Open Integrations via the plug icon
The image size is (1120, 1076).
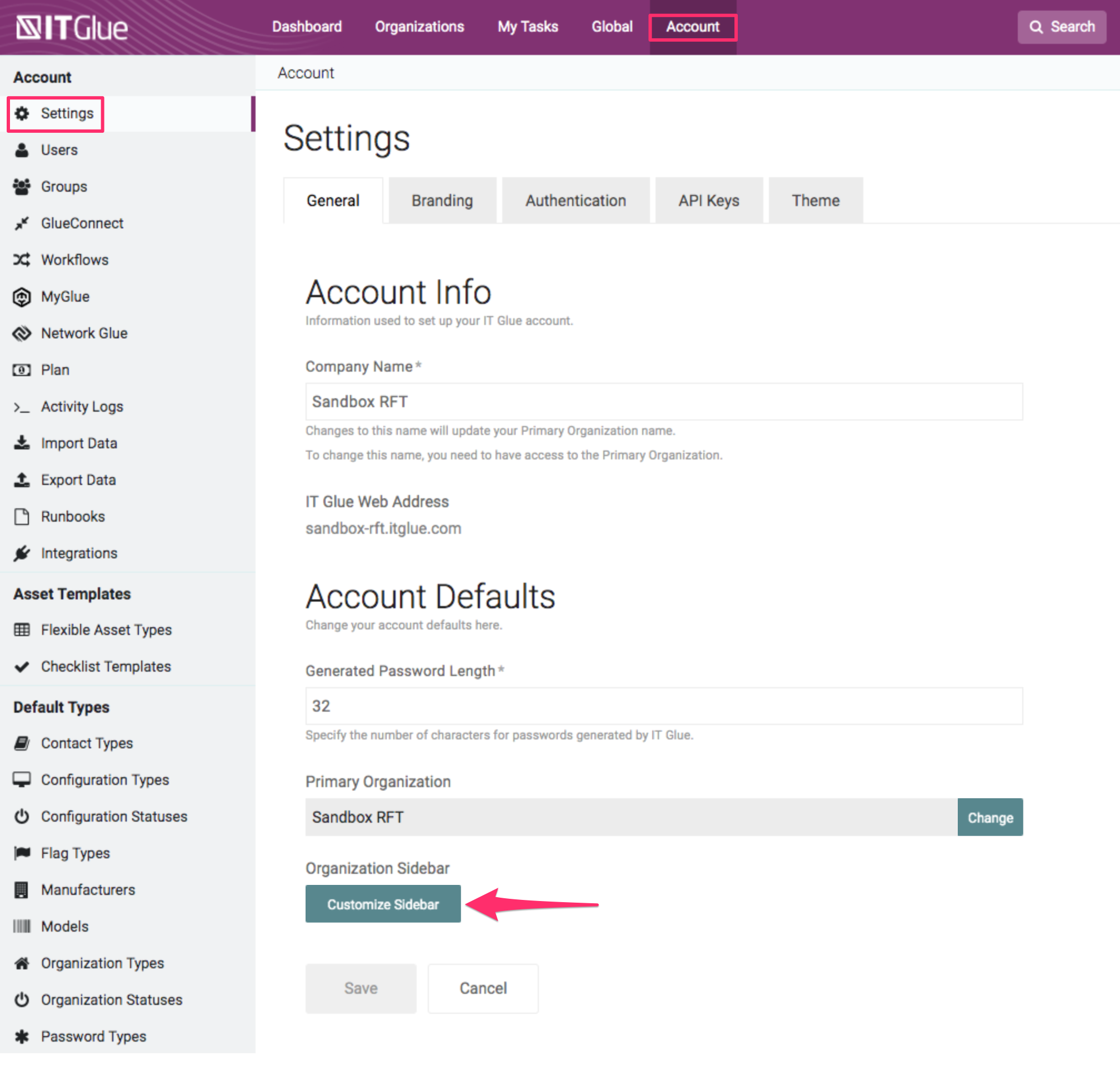[22, 553]
